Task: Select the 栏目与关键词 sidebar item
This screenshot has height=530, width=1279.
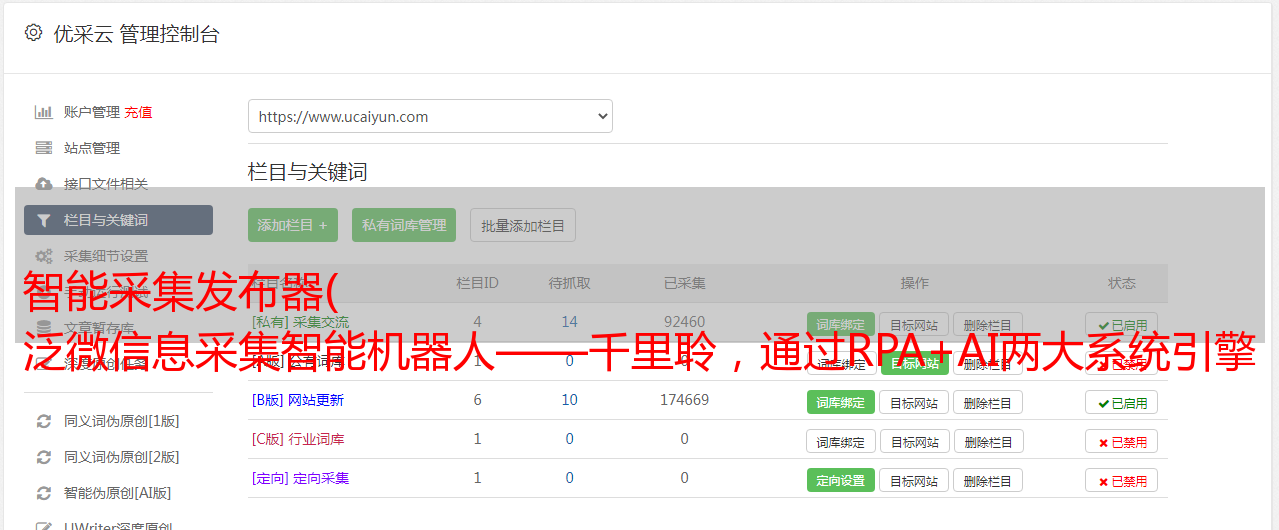Action: pos(118,220)
